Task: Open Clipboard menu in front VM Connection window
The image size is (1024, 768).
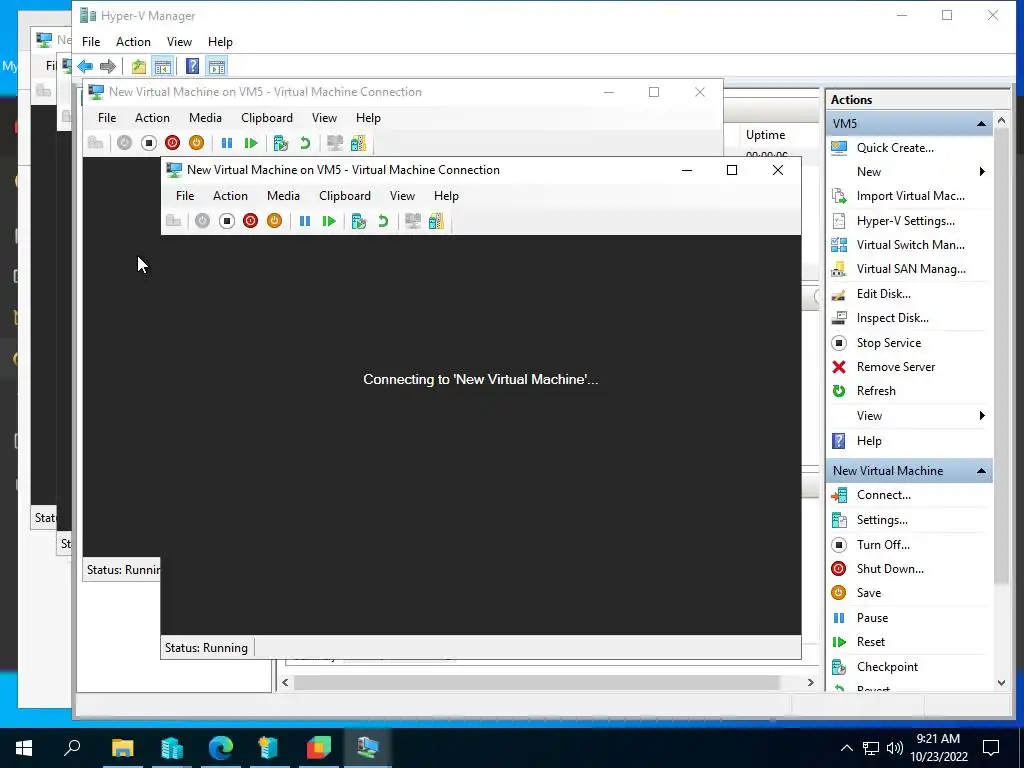Action: click(345, 196)
